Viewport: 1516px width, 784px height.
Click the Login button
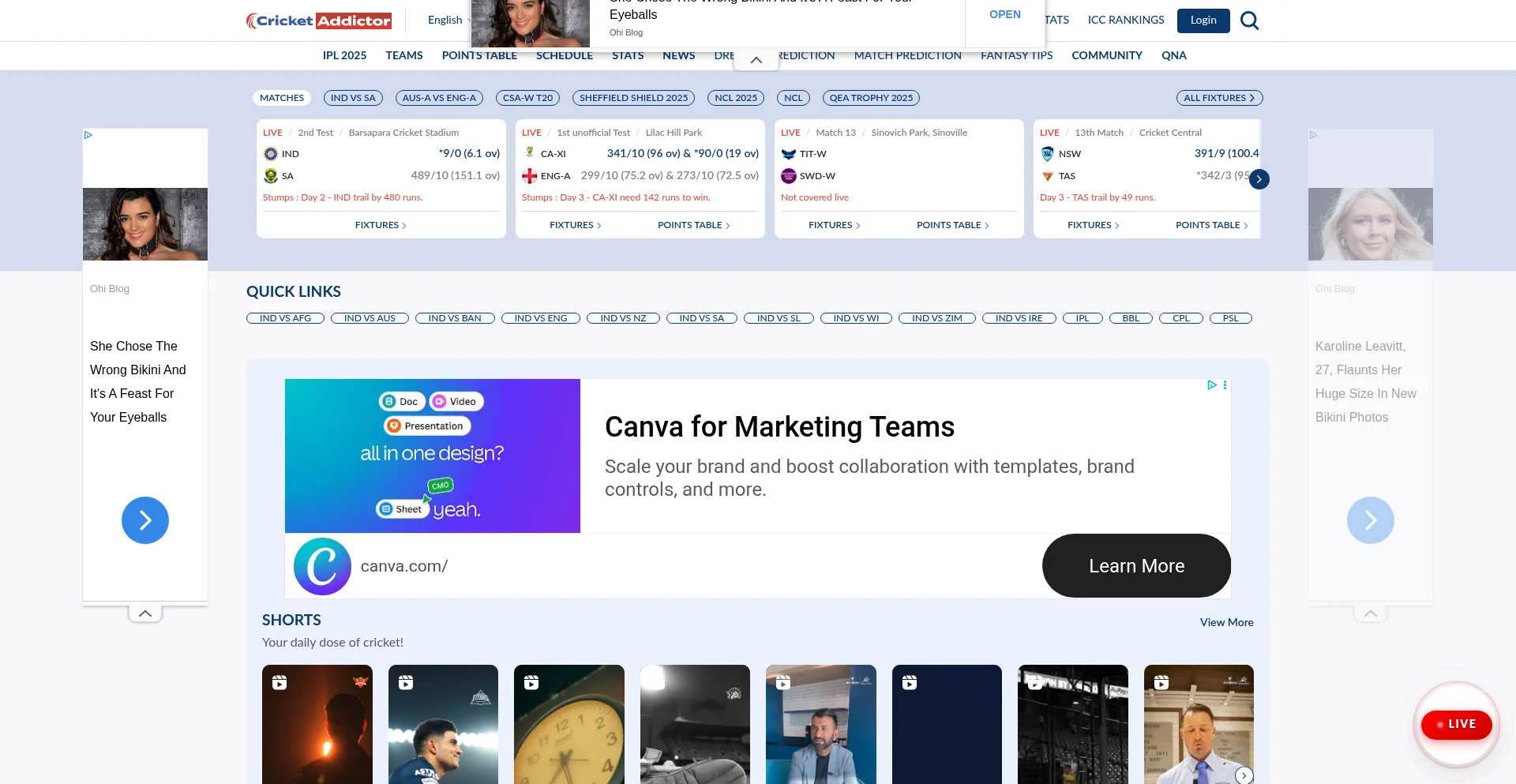(1203, 21)
